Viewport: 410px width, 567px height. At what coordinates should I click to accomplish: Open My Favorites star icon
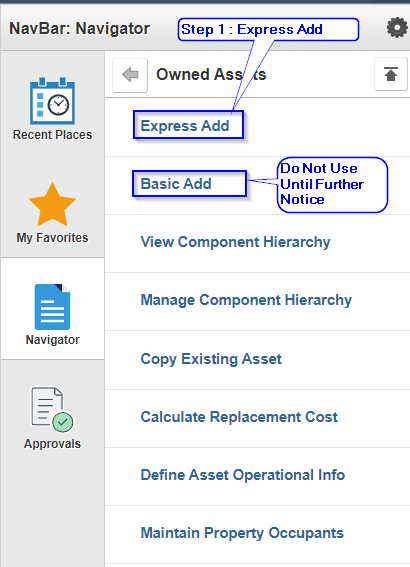coord(52,204)
